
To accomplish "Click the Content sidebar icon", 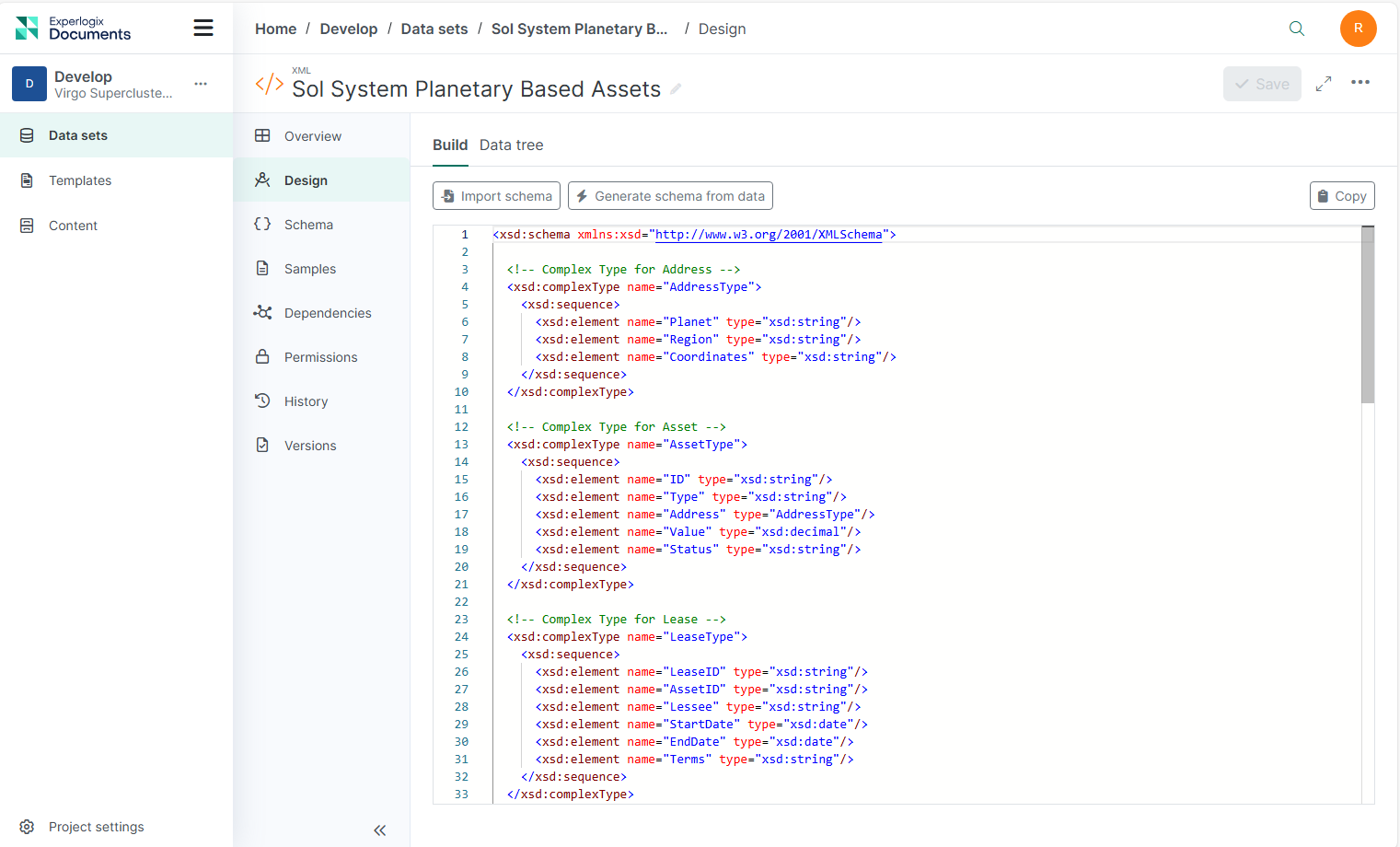I will 27,226.
